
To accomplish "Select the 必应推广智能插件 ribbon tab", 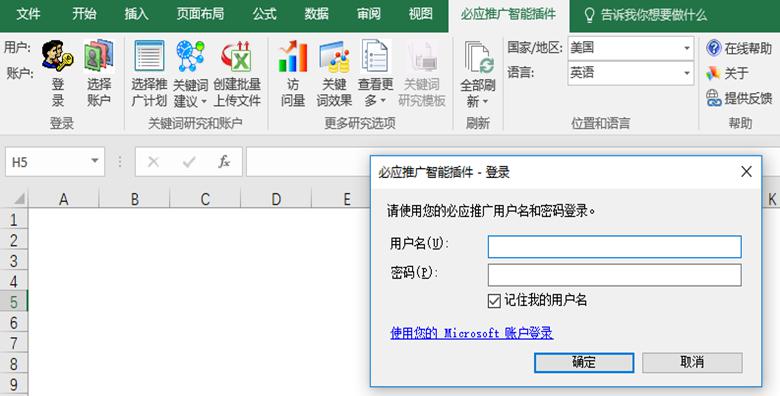I will tap(508, 15).
